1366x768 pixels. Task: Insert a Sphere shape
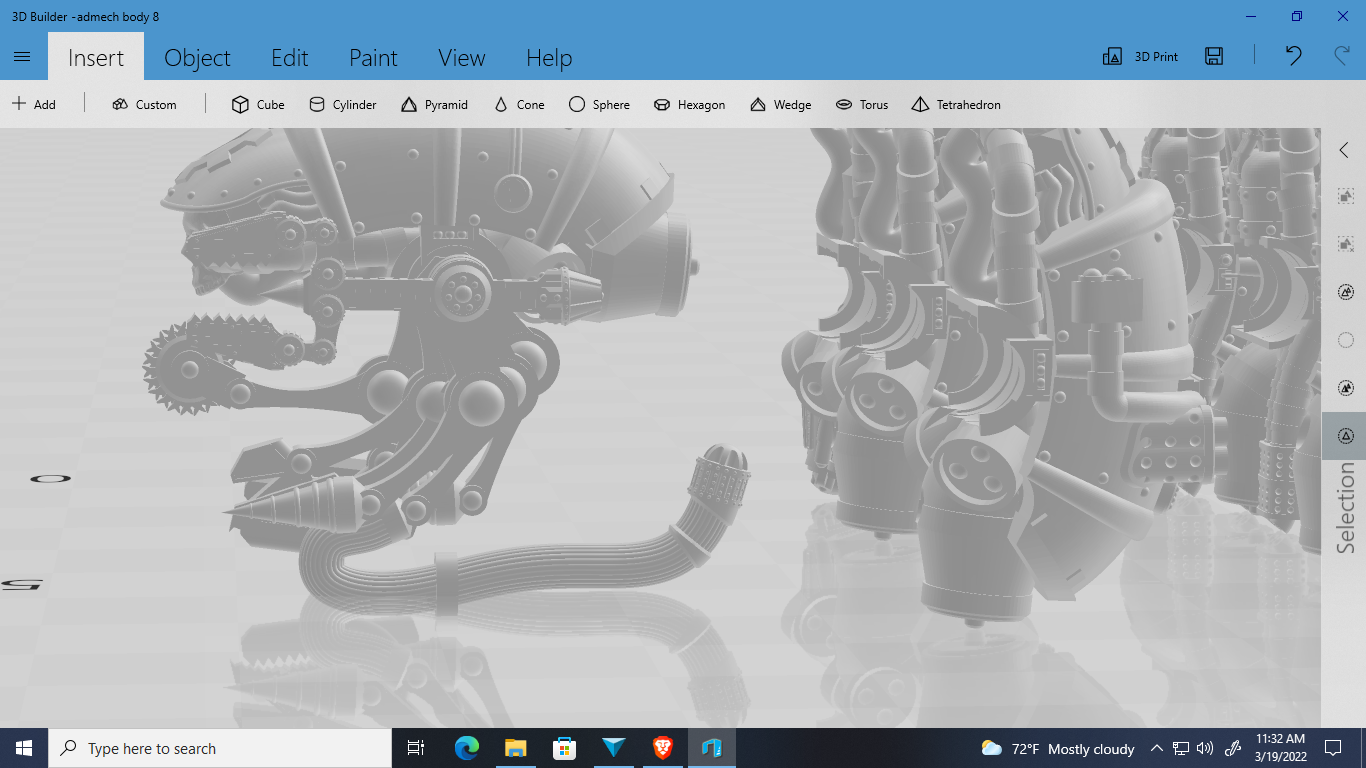599,104
